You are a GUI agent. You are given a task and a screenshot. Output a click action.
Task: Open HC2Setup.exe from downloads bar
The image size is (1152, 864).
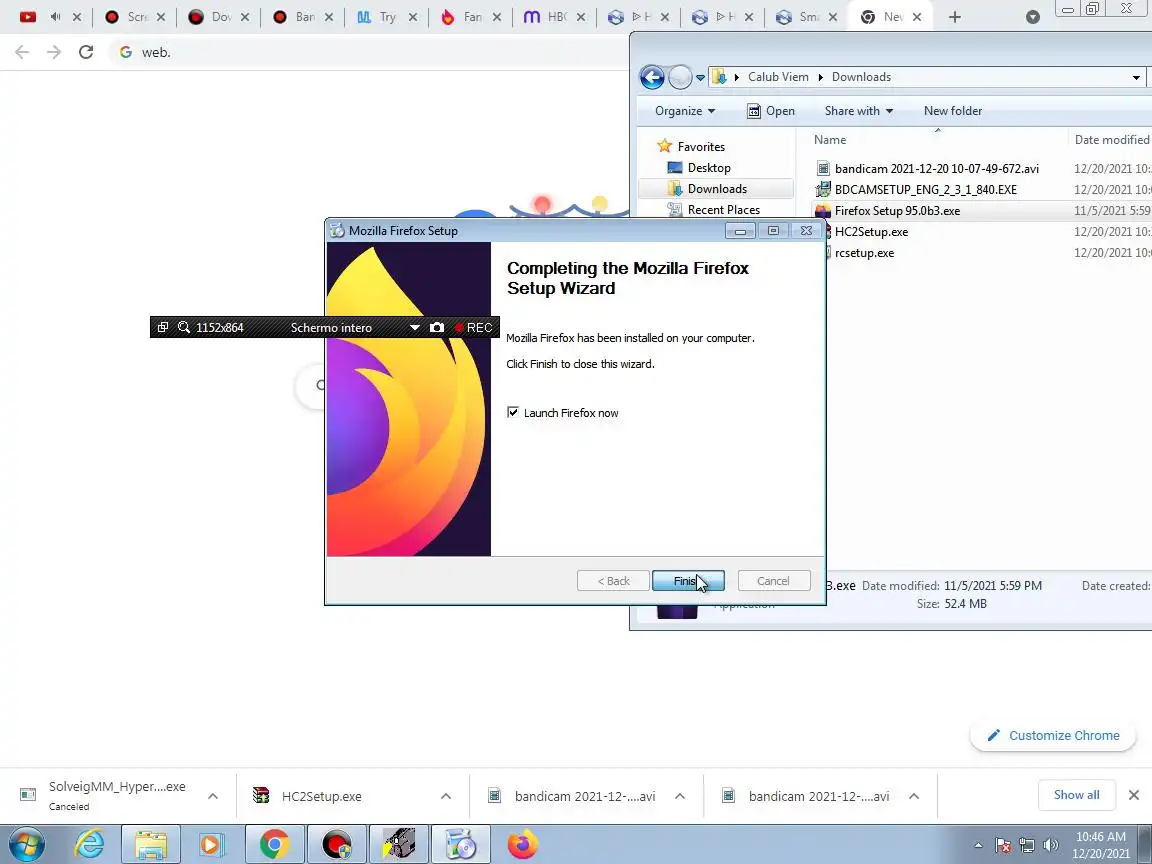tap(321, 796)
